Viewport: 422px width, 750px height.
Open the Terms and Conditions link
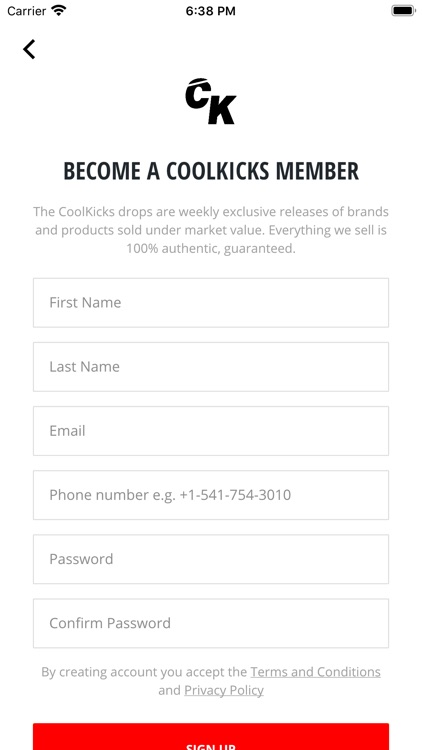315,672
